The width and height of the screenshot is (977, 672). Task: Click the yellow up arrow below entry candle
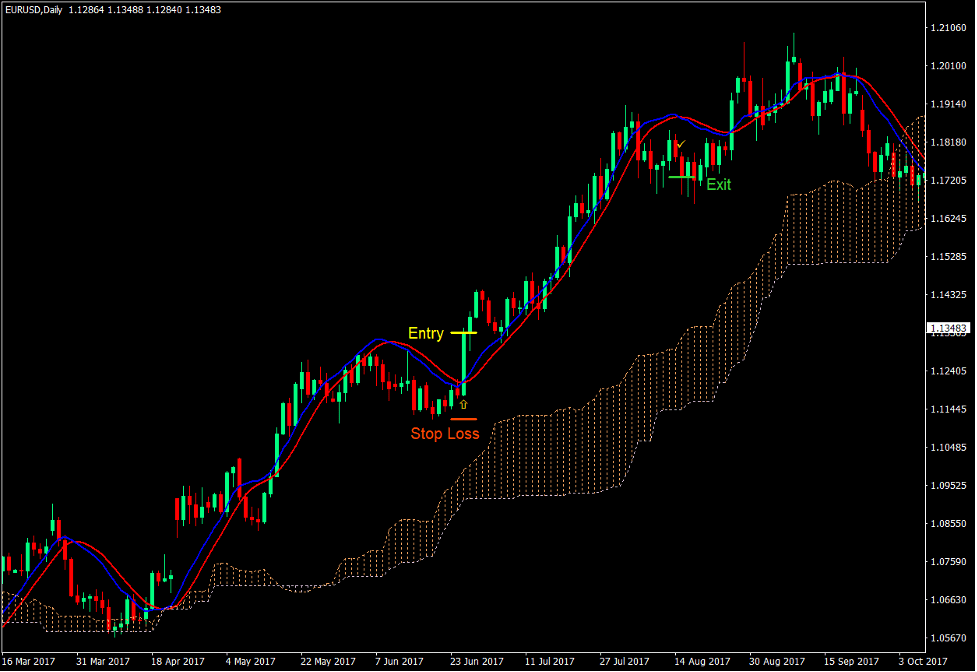463,404
